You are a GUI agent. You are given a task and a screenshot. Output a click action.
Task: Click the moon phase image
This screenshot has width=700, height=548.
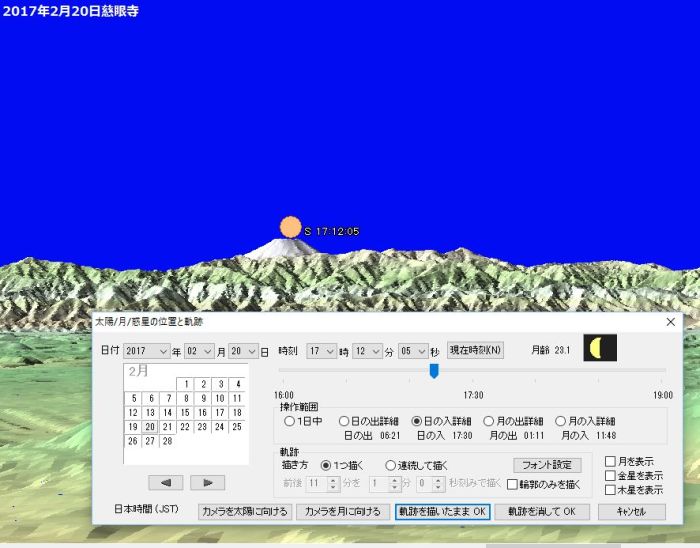tap(600, 348)
